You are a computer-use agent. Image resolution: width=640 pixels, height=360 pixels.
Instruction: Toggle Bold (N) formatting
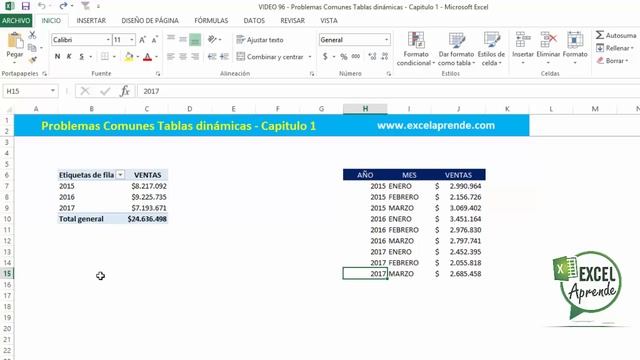58,56
